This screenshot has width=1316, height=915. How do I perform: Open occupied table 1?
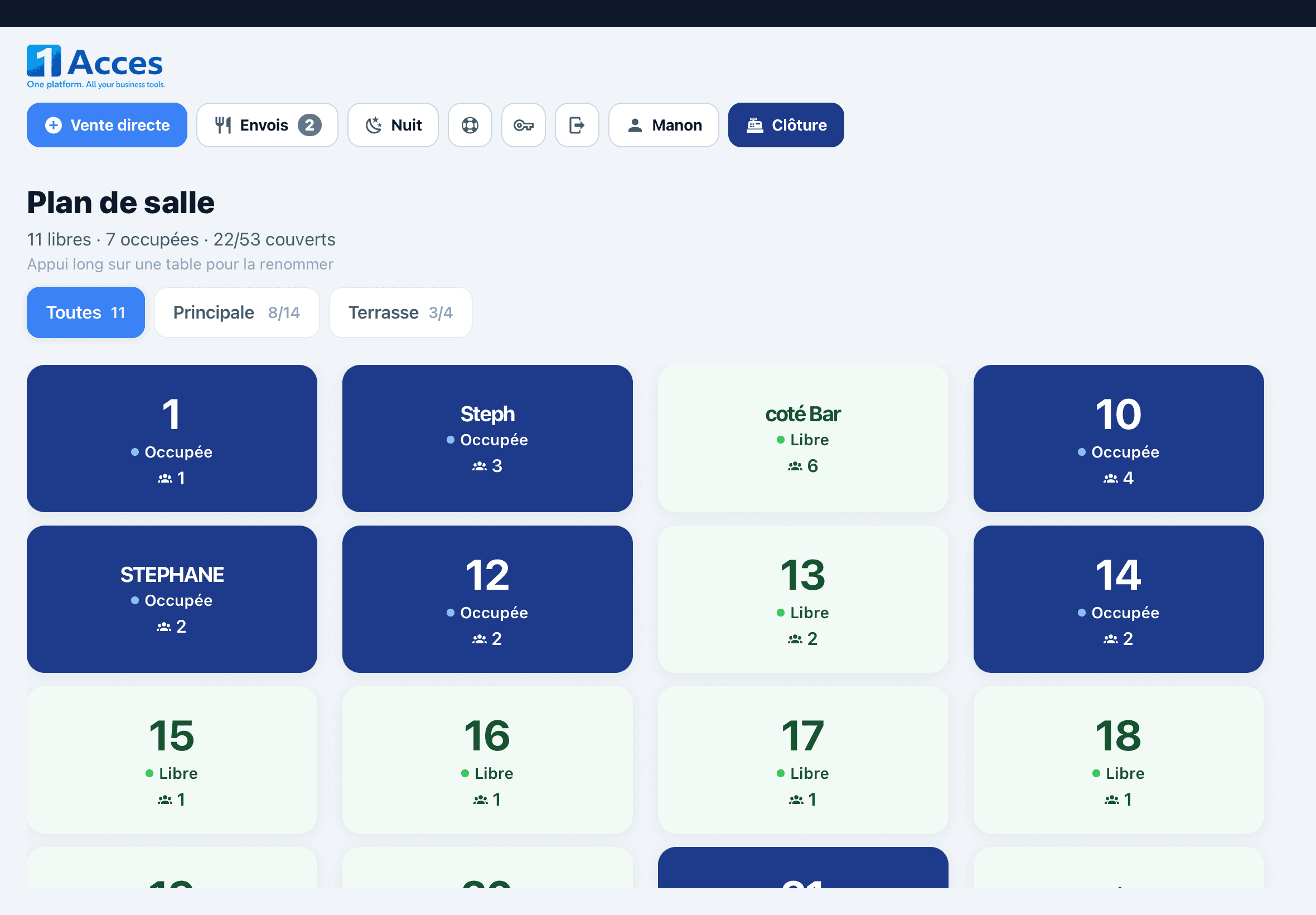pos(172,439)
